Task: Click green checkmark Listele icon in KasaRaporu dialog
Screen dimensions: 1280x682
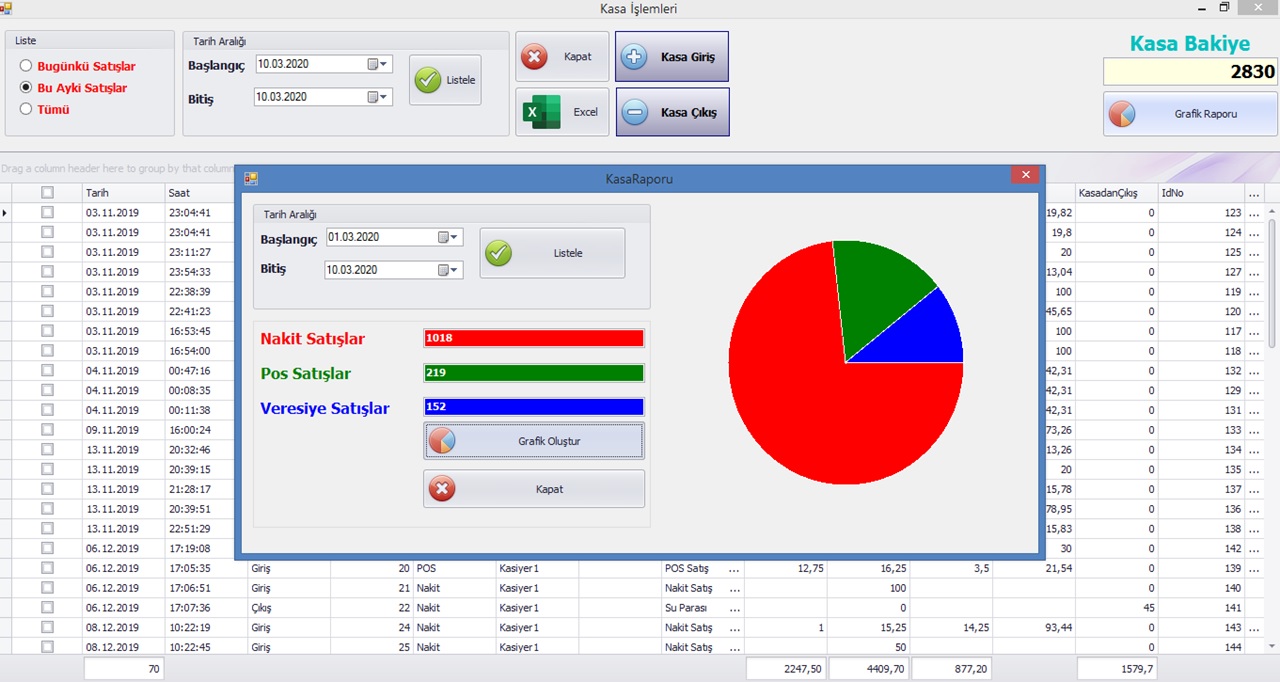Action: tap(499, 253)
